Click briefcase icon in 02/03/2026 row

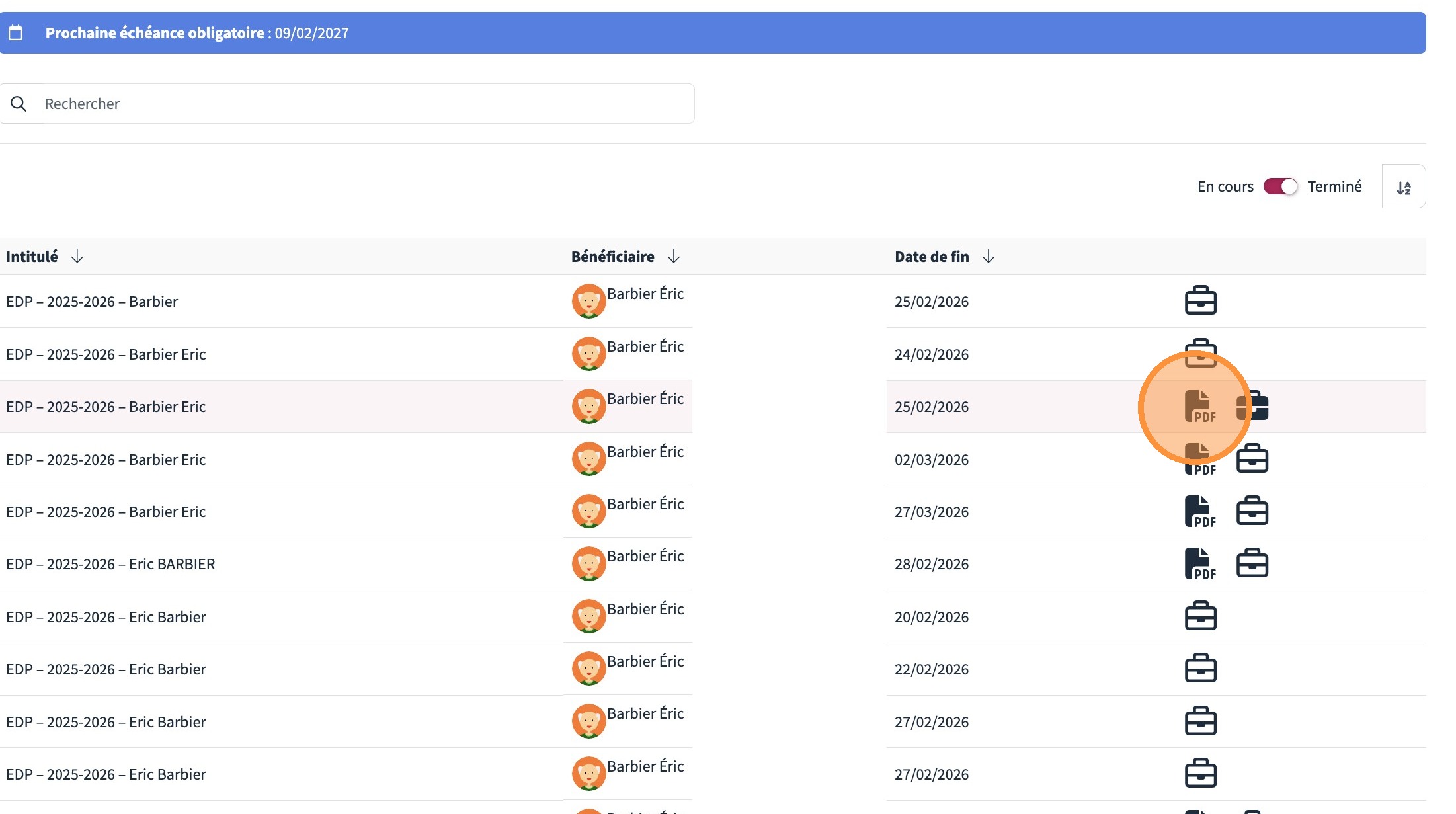click(1252, 458)
